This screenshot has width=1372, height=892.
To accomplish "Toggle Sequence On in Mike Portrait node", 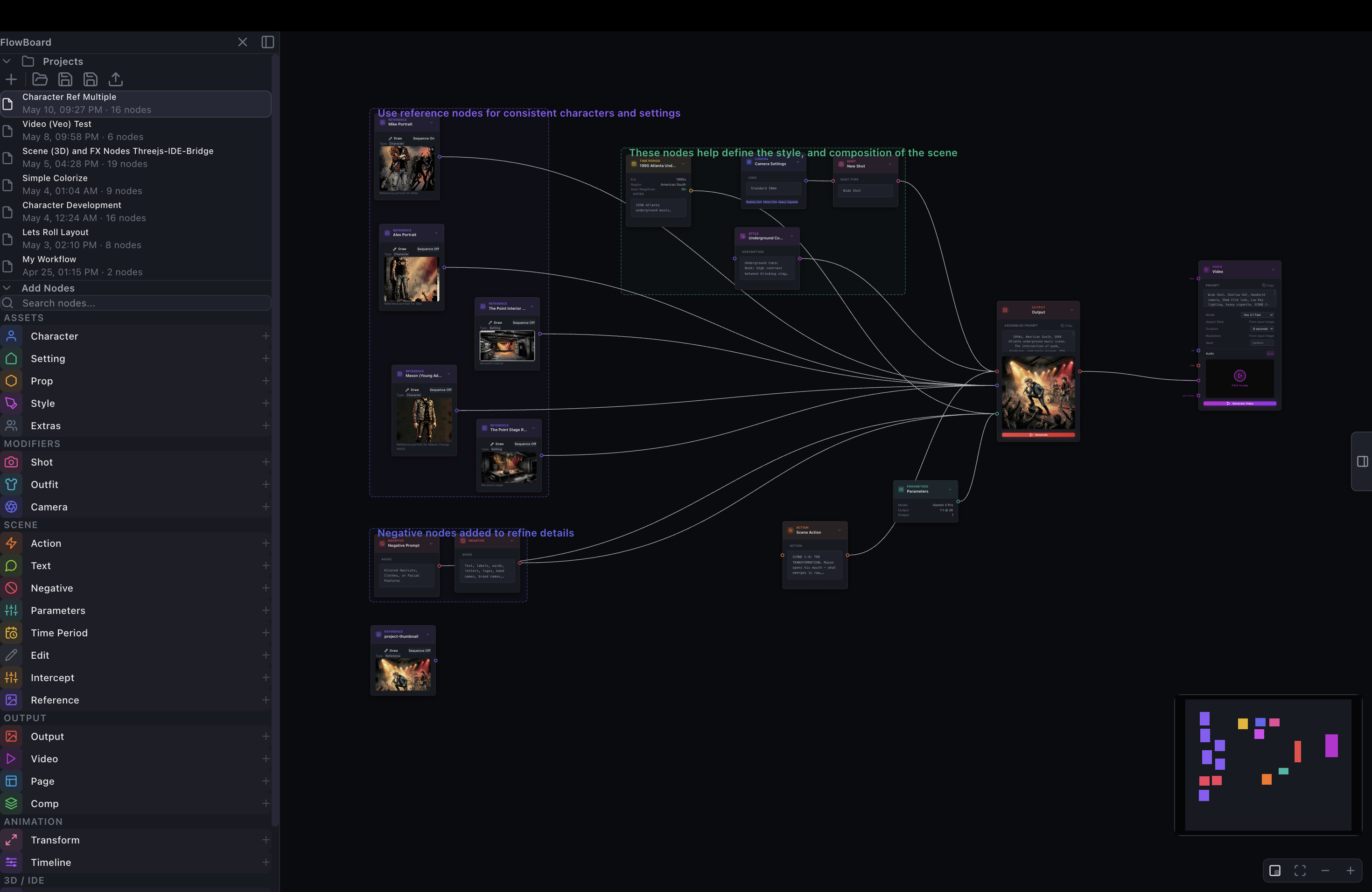I will 424,138.
